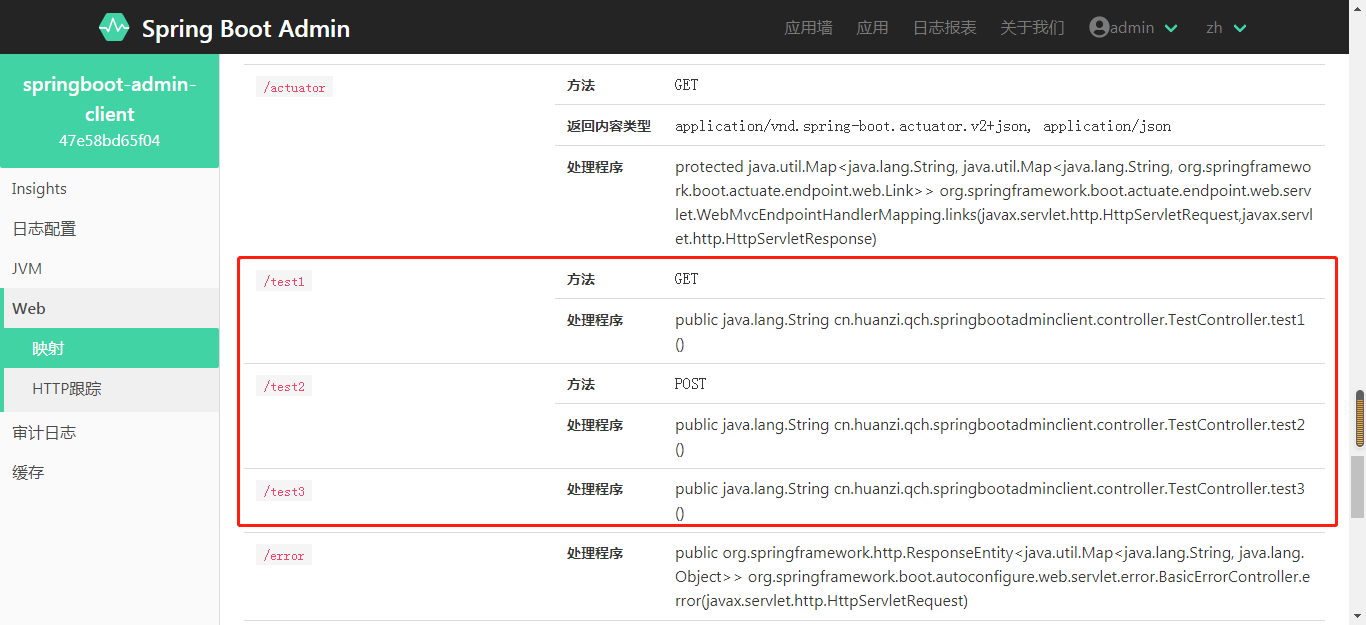Click TestController.test2 handler text
This screenshot has height=625, width=1366.
tap(990, 437)
